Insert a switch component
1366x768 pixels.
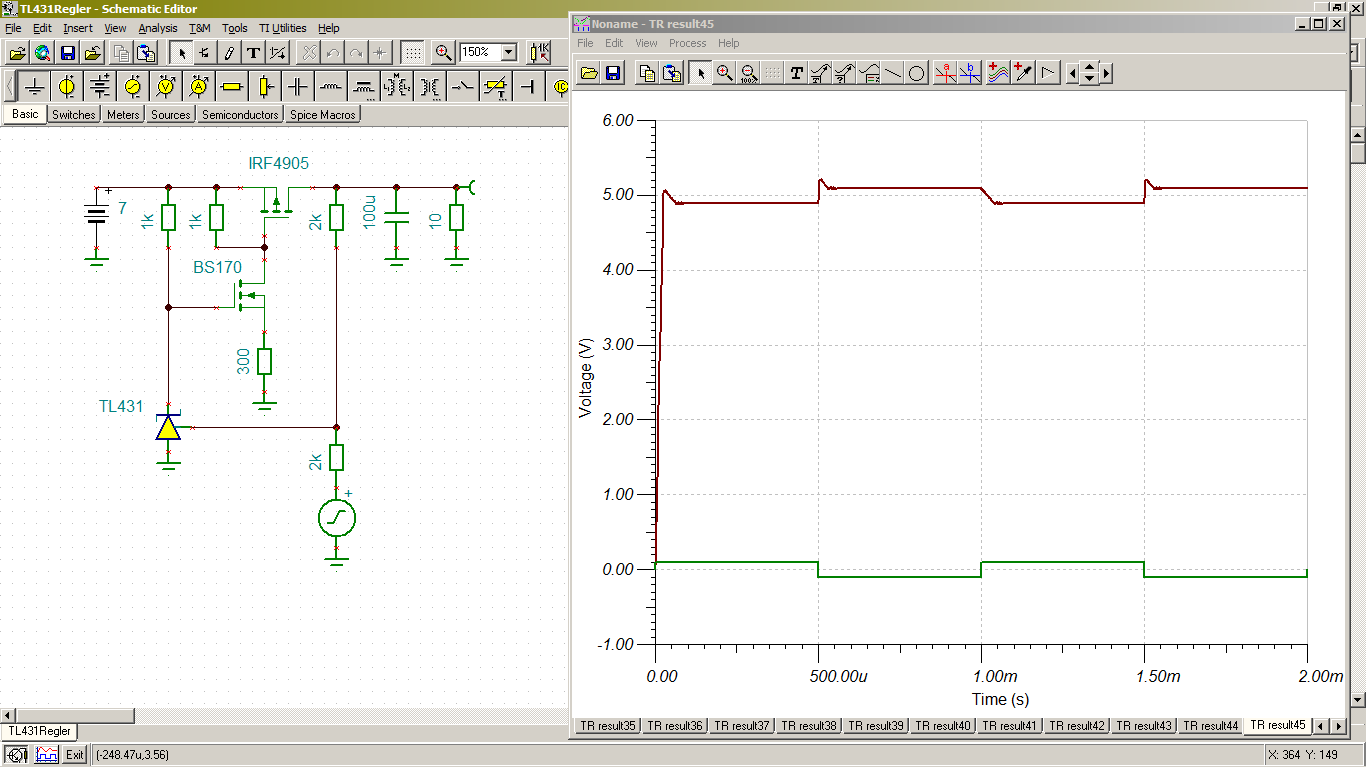tap(463, 87)
